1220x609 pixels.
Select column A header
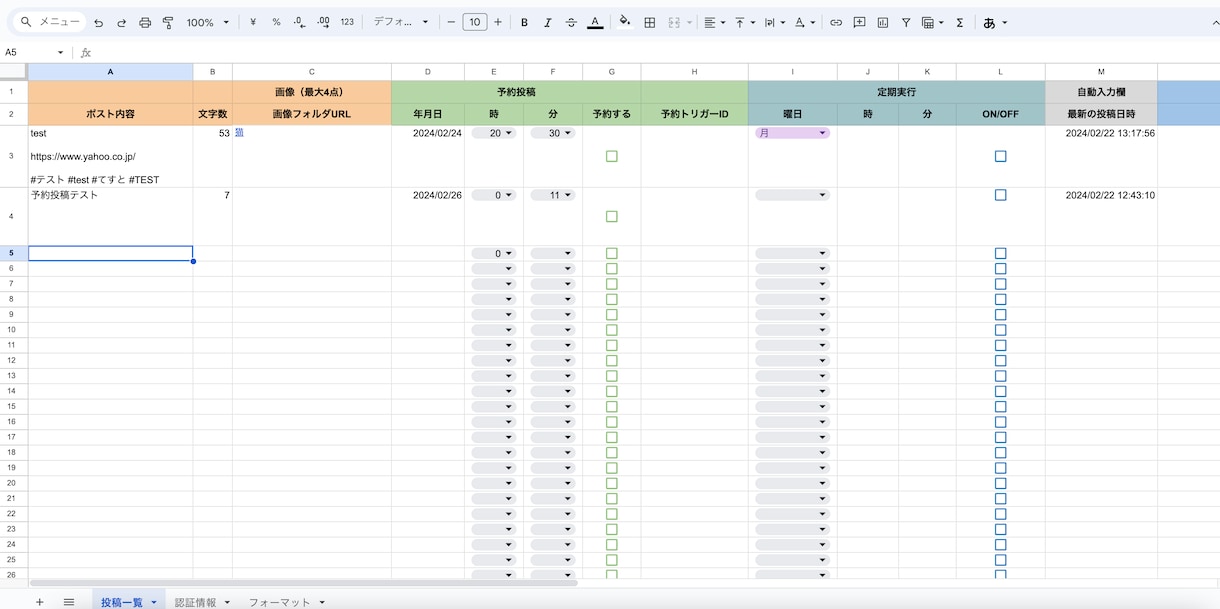[x=110, y=72]
